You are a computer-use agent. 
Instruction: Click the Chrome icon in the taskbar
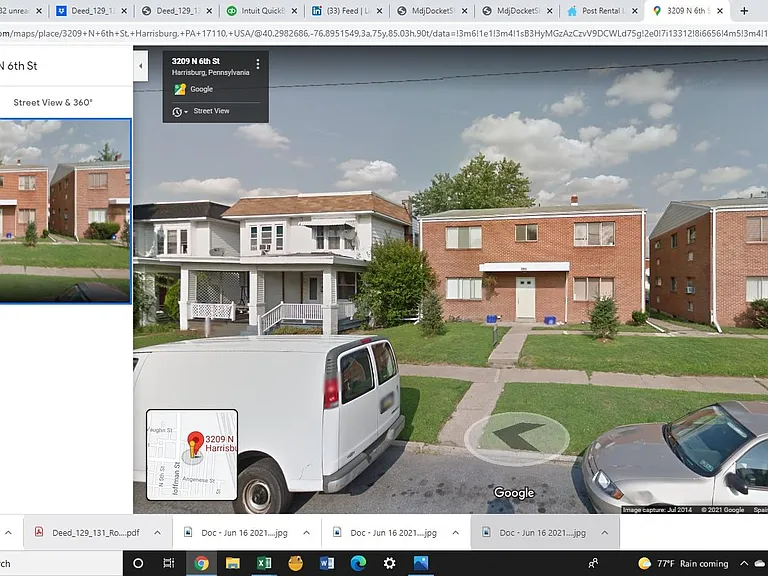201,563
